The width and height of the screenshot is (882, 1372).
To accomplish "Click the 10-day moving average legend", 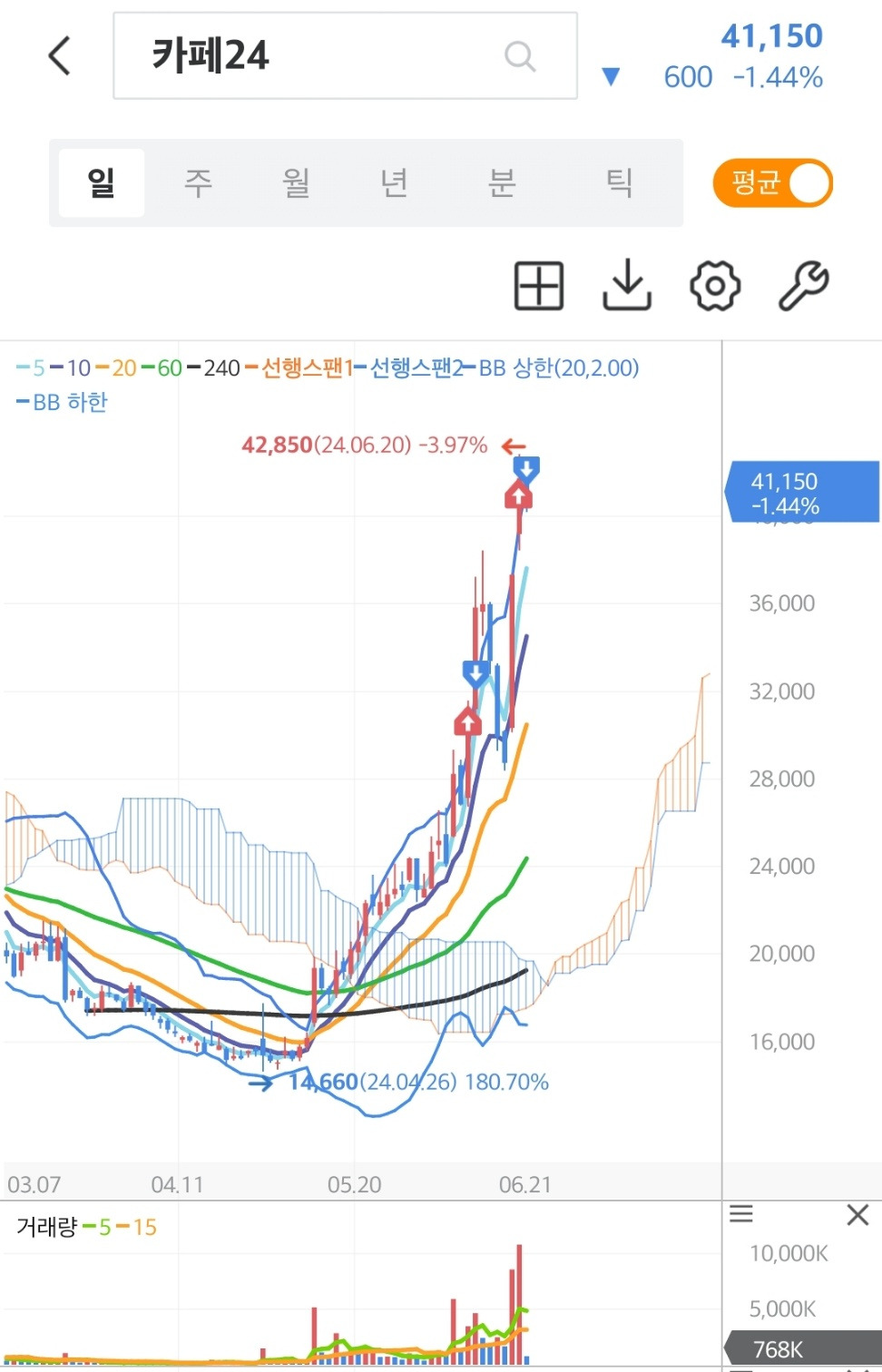I will point(71,367).
